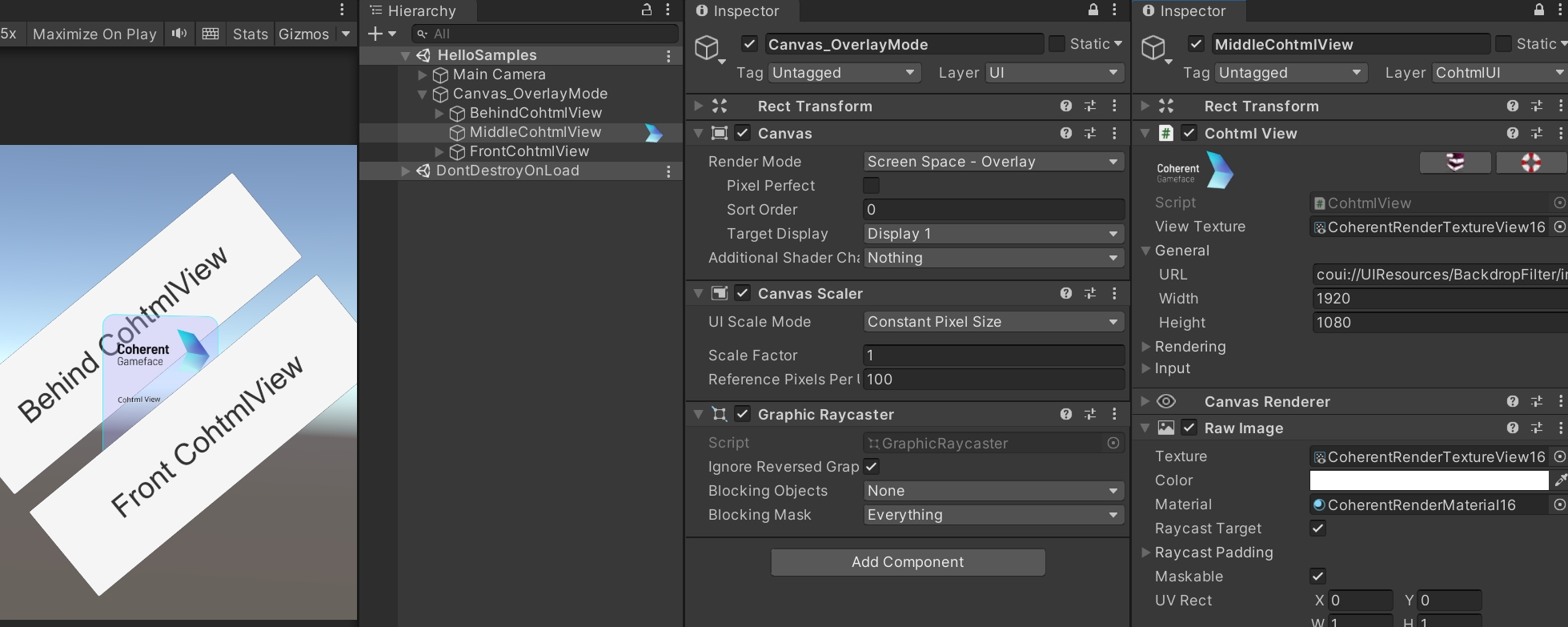
Task: Click the MiddleCohtmlView game object cube icon
Action: (x=1153, y=47)
